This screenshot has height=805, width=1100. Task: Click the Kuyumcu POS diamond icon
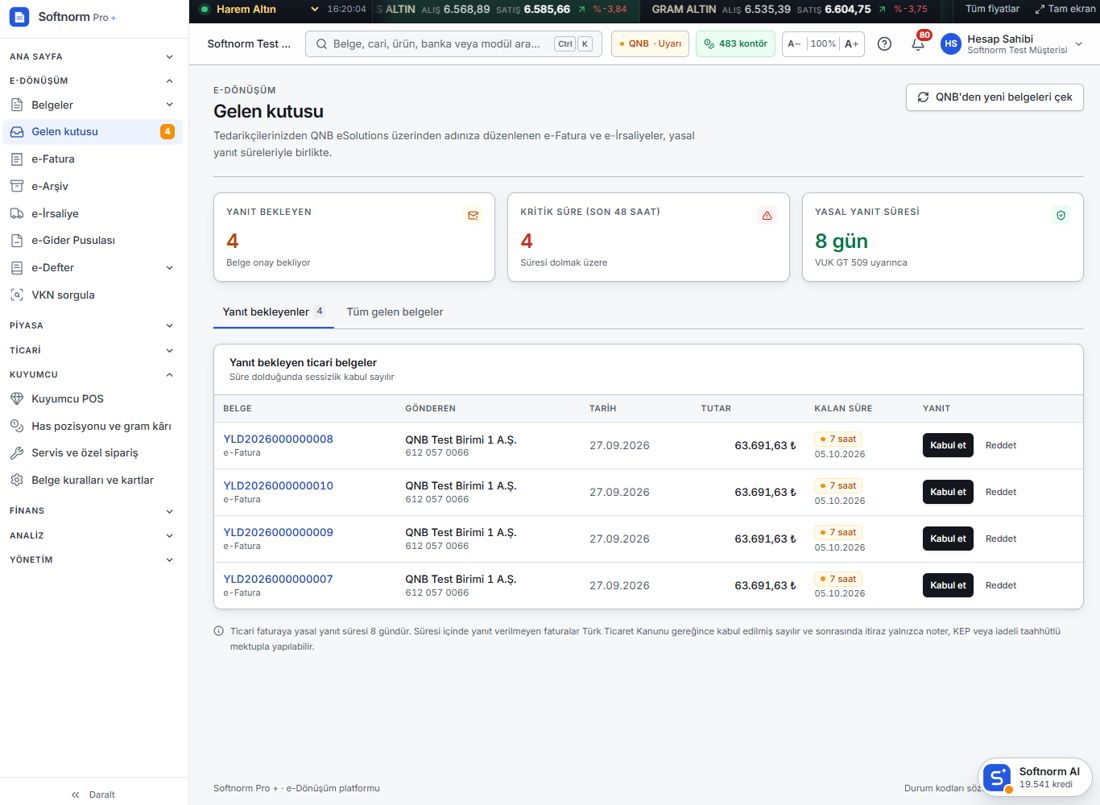click(17, 399)
